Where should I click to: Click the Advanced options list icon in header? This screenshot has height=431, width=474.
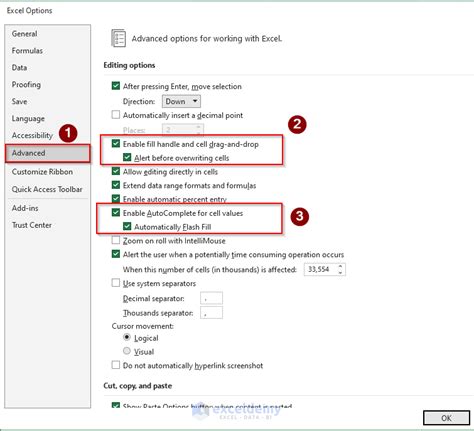tap(118, 38)
